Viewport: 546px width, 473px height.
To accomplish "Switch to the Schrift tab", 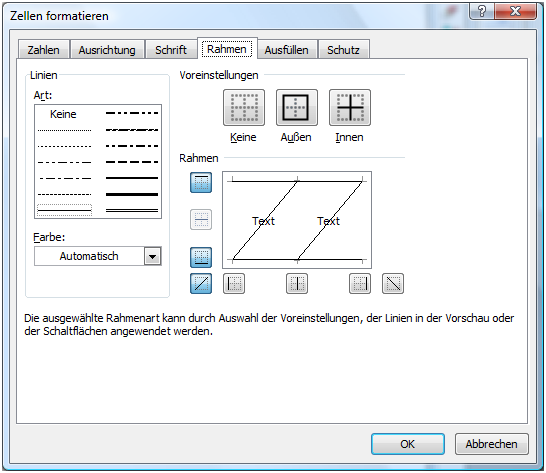I will click(171, 50).
